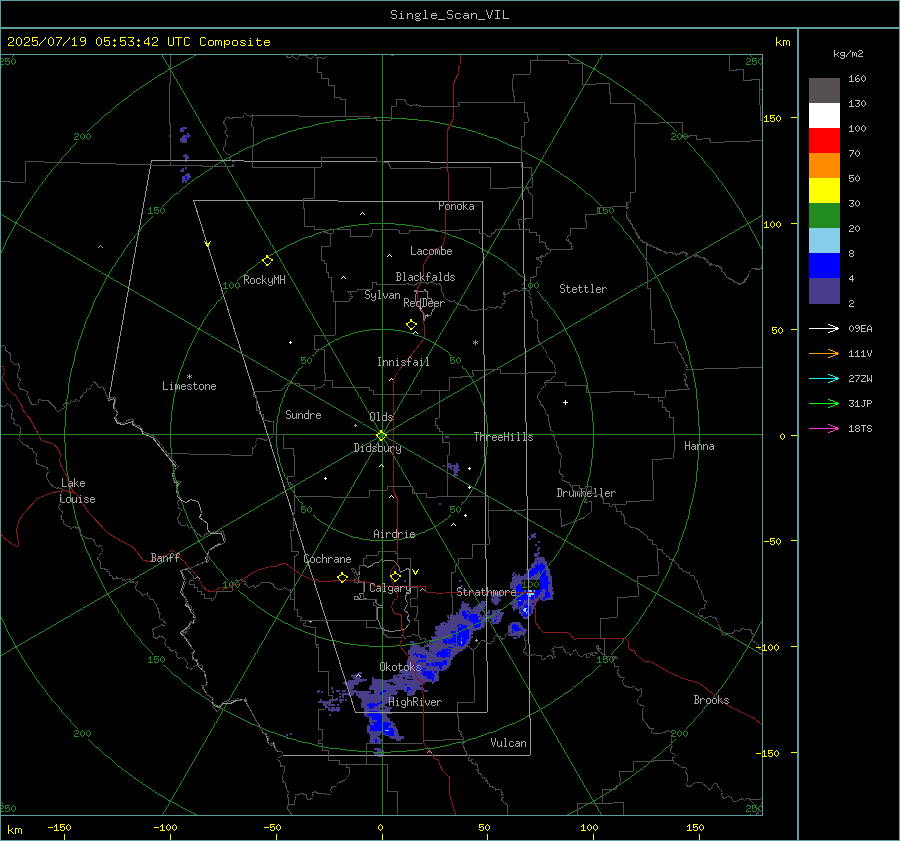Viewport: 900px width, 841px height.
Task: Click the yellow diamond marker near Cochrane
Action: click(x=342, y=577)
